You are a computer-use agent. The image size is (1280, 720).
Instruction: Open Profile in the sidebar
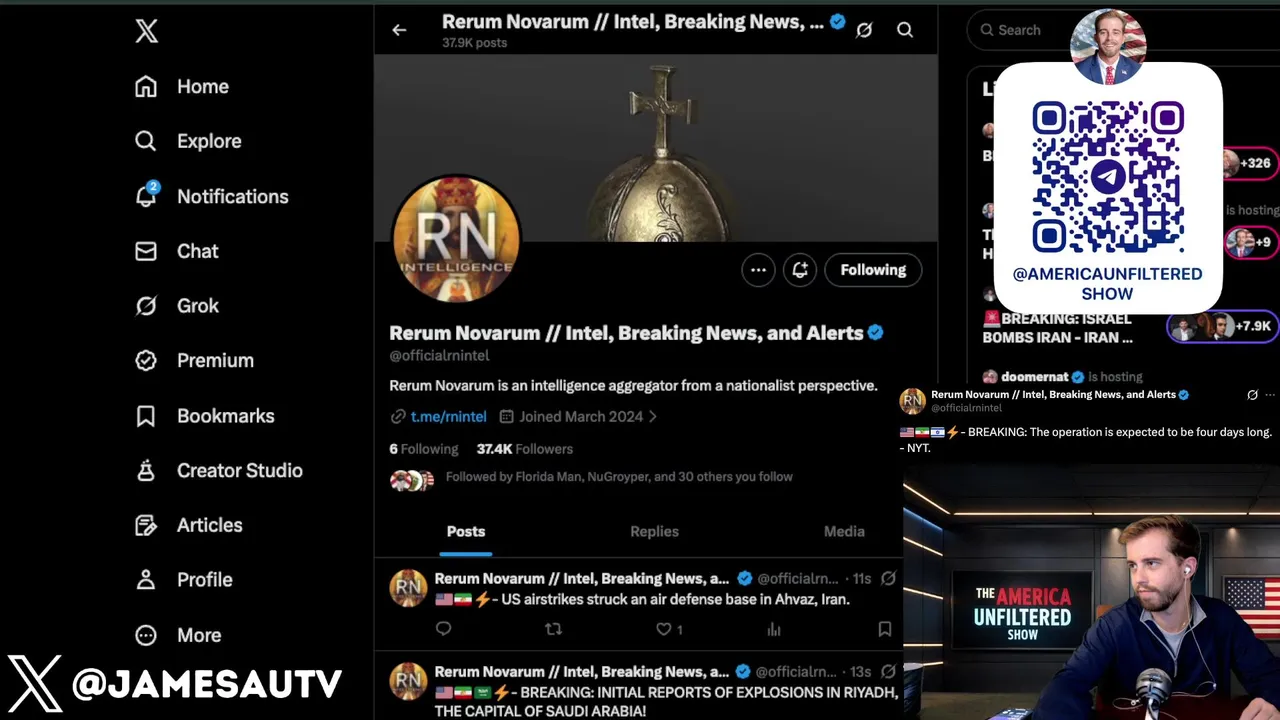(x=184, y=580)
